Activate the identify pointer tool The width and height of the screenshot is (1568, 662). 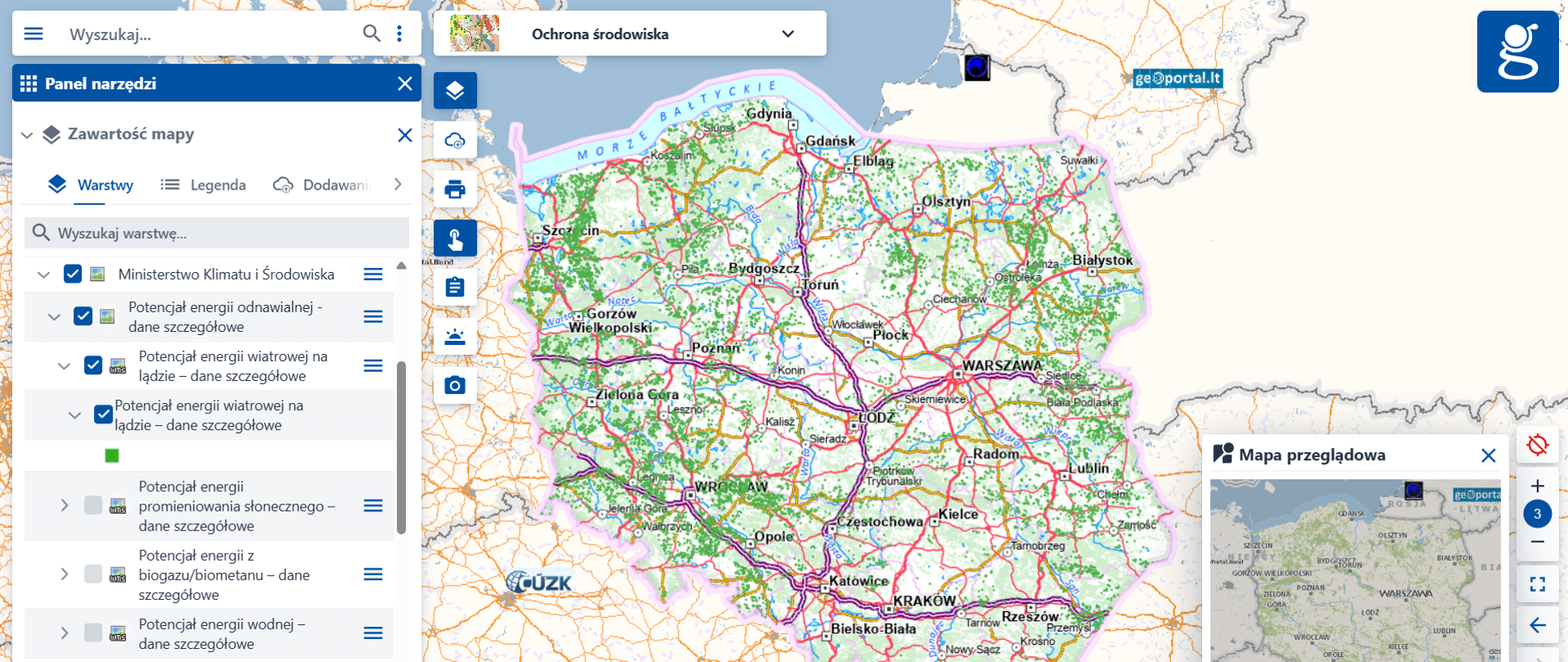[455, 239]
